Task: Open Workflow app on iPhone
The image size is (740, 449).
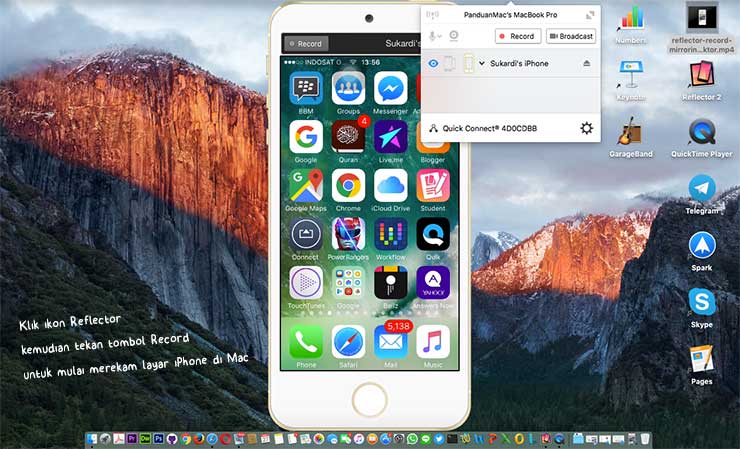Action: (391, 234)
